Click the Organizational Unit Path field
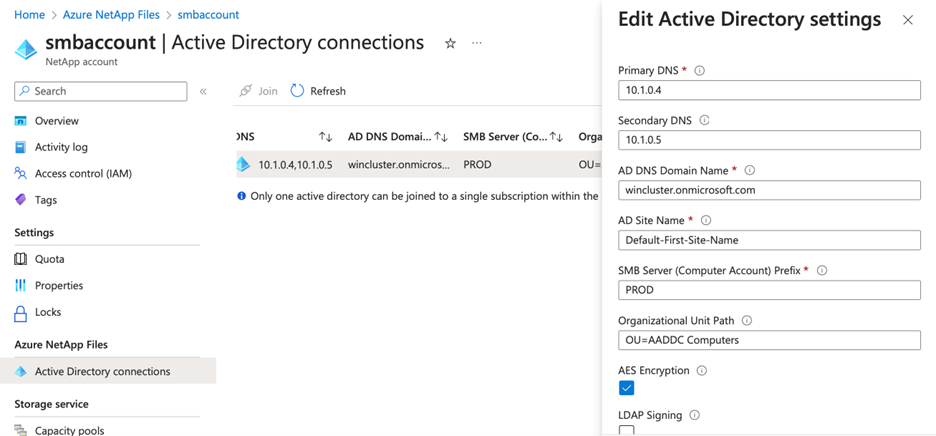The height and width of the screenshot is (436, 936). (x=769, y=340)
